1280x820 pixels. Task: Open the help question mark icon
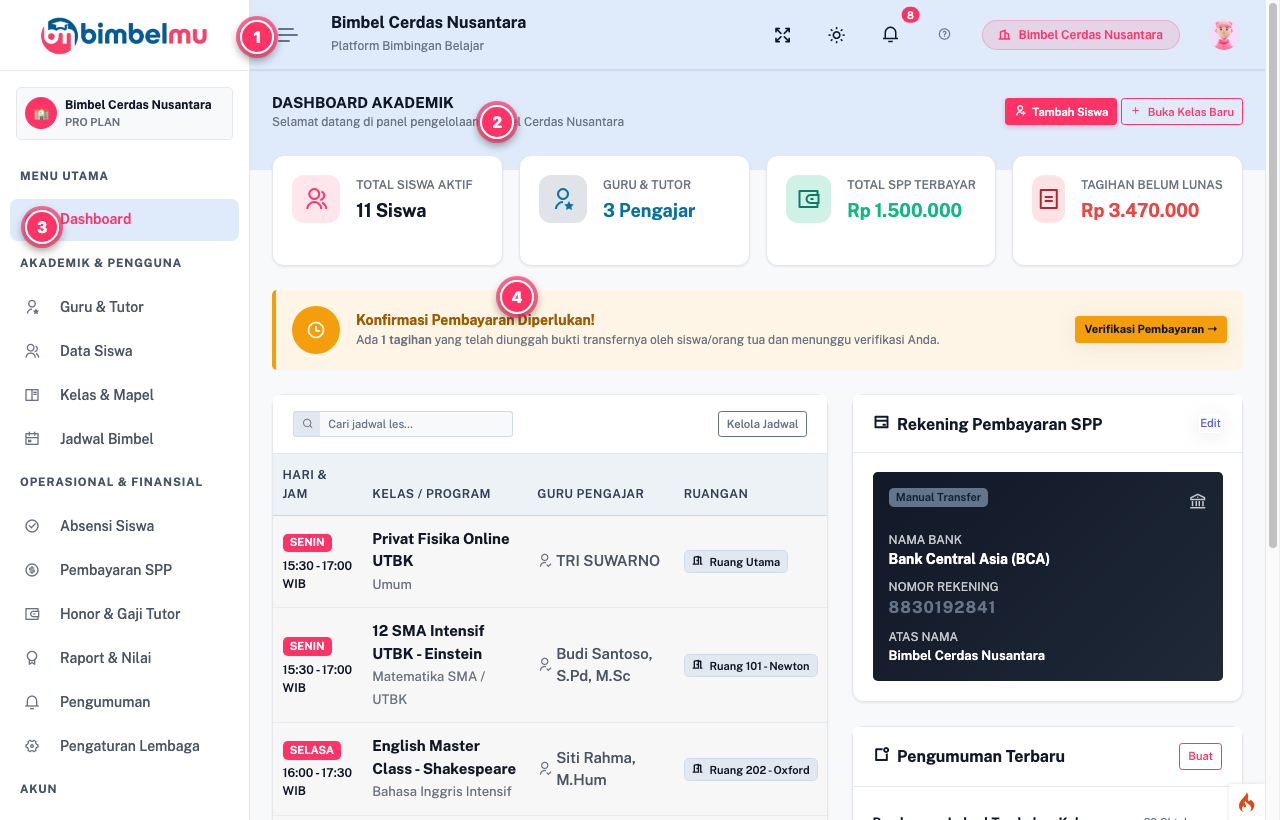[x=945, y=35]
